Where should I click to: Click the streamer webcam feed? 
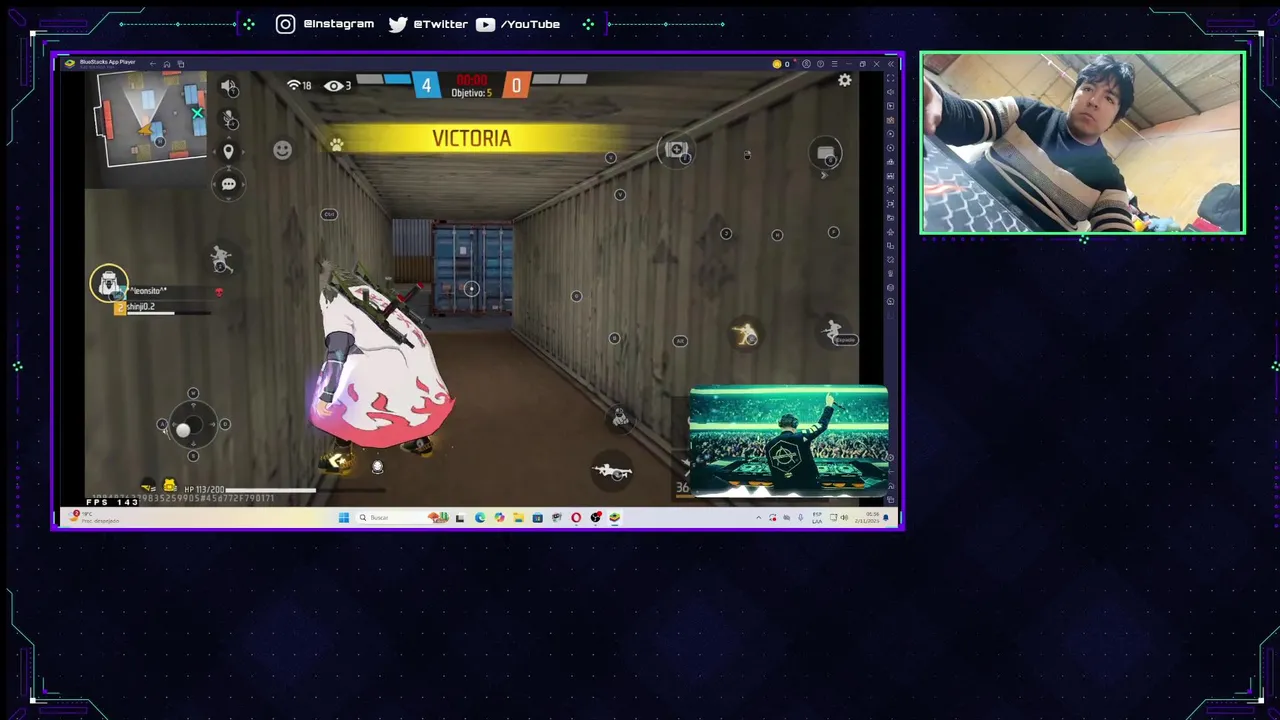tap(1082, 143)
